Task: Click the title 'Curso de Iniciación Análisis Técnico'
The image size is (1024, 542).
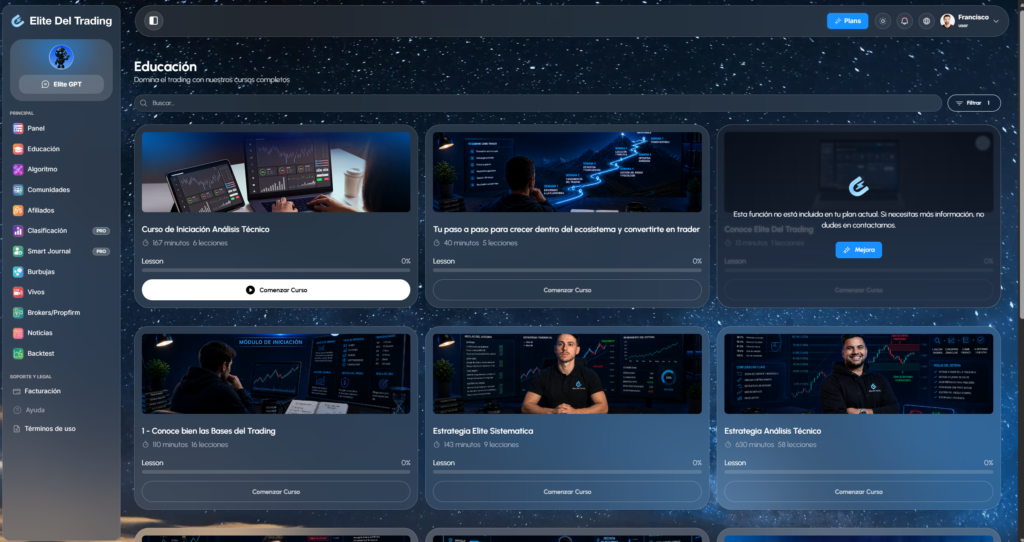Action: coord(205,229)
